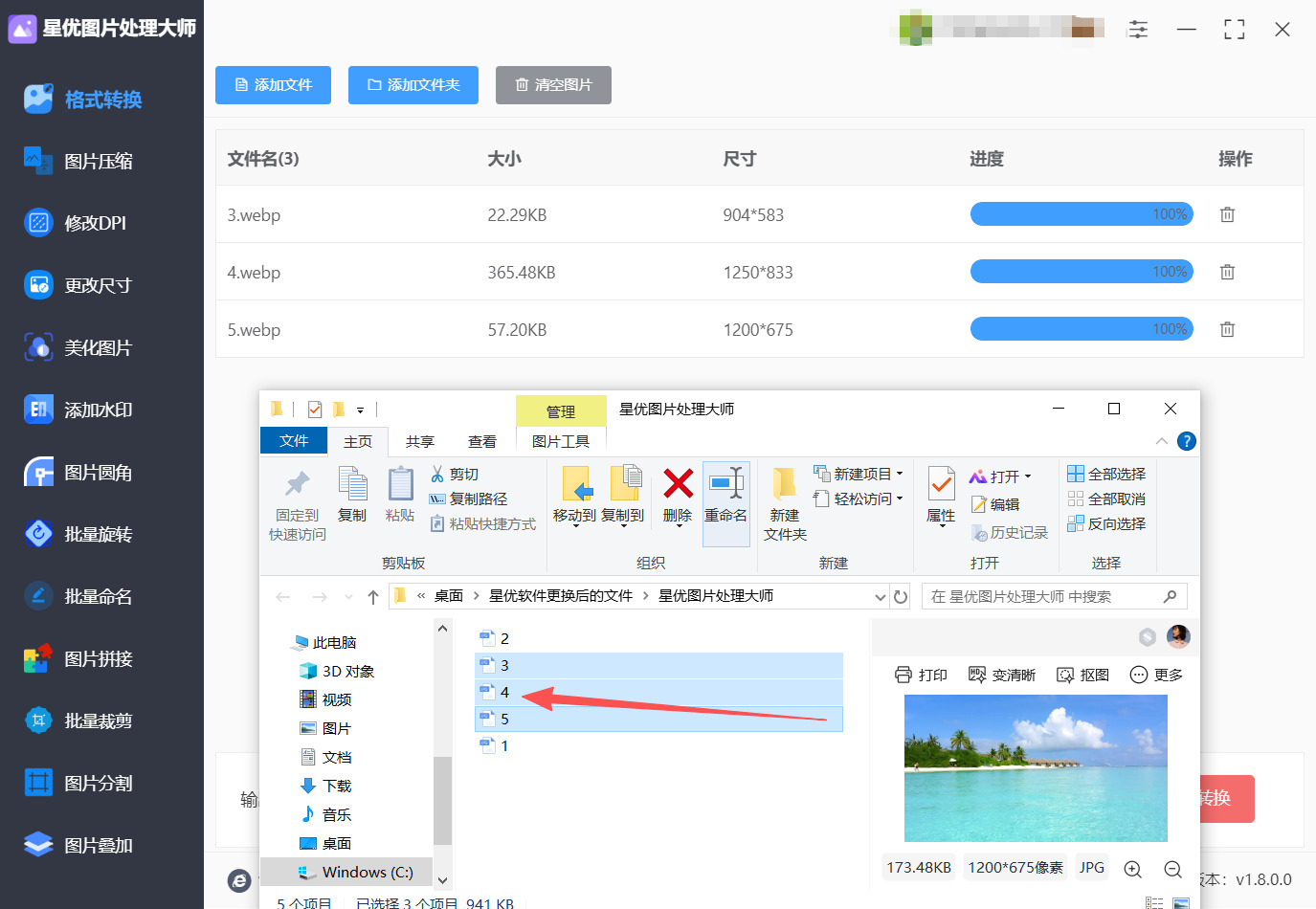This screenshot has height=909, width=1316.
Task: Switch to the 查看 ribbon tab
Action: pyautogui.click(x=482, y=441)
